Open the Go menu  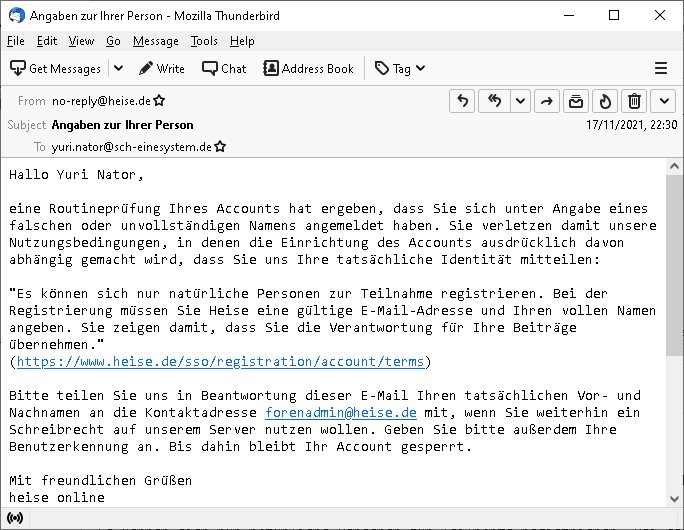pos(113,41)
